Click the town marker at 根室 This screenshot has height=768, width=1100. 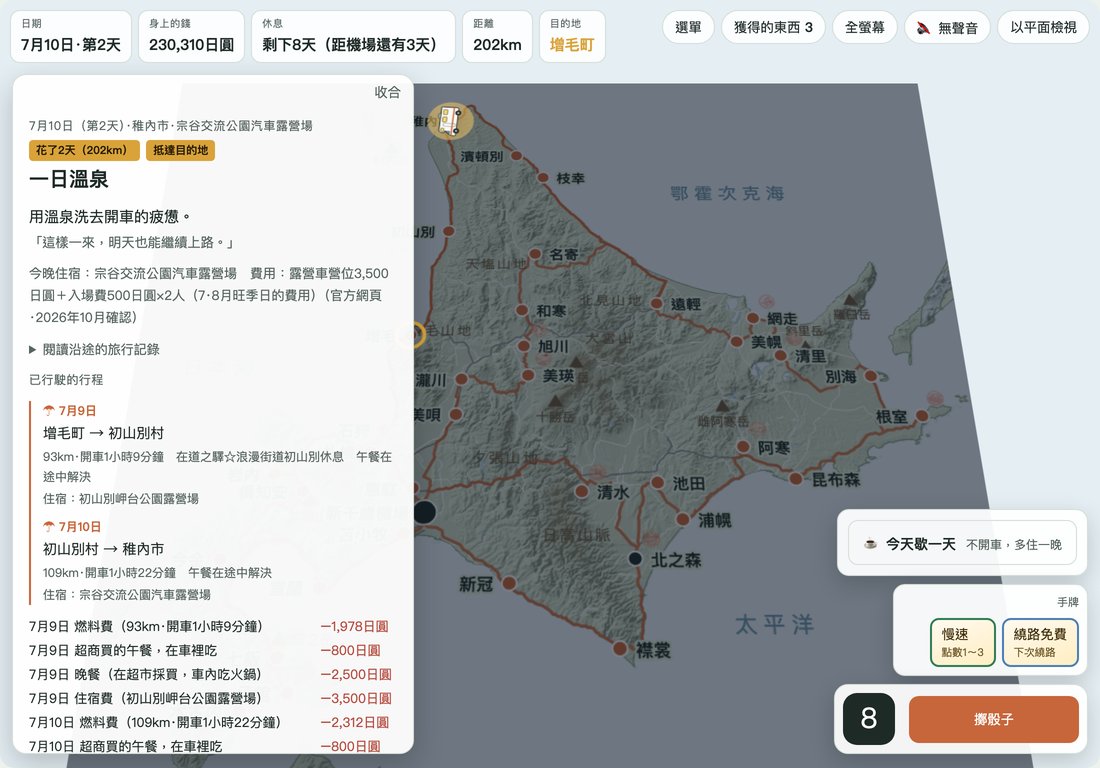(x=922, y=415)
